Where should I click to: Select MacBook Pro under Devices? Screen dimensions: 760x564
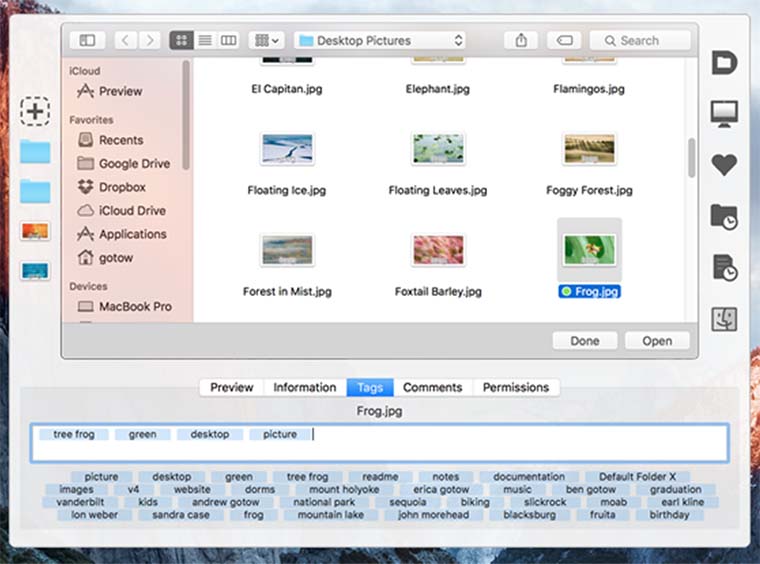point(125,307)
